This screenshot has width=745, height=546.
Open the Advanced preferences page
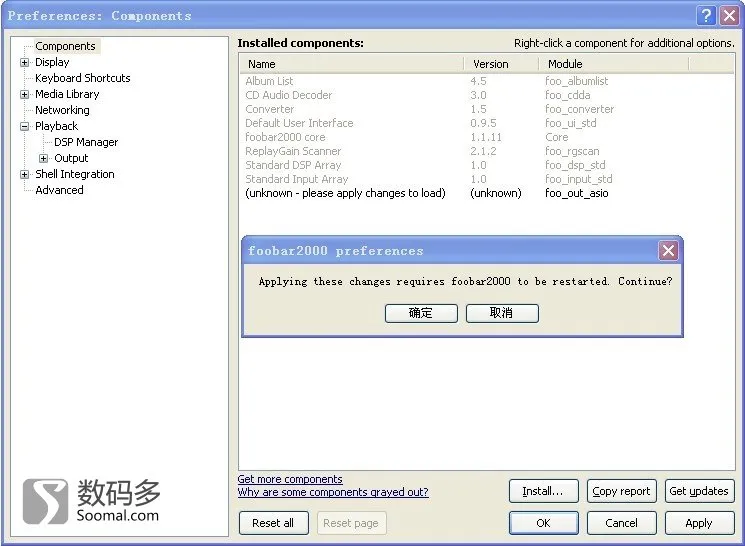point(59,190)
